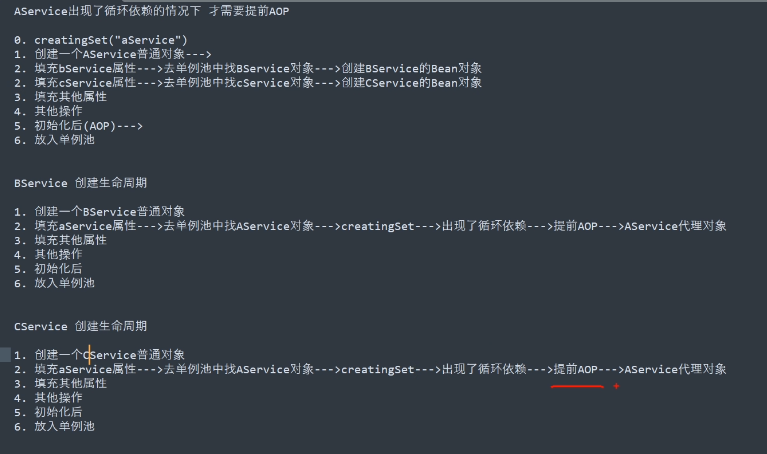The image size is (767, 454).
Task: Click the line '创建一个AService普通对象--->'
Action: [x=113, y=54]
